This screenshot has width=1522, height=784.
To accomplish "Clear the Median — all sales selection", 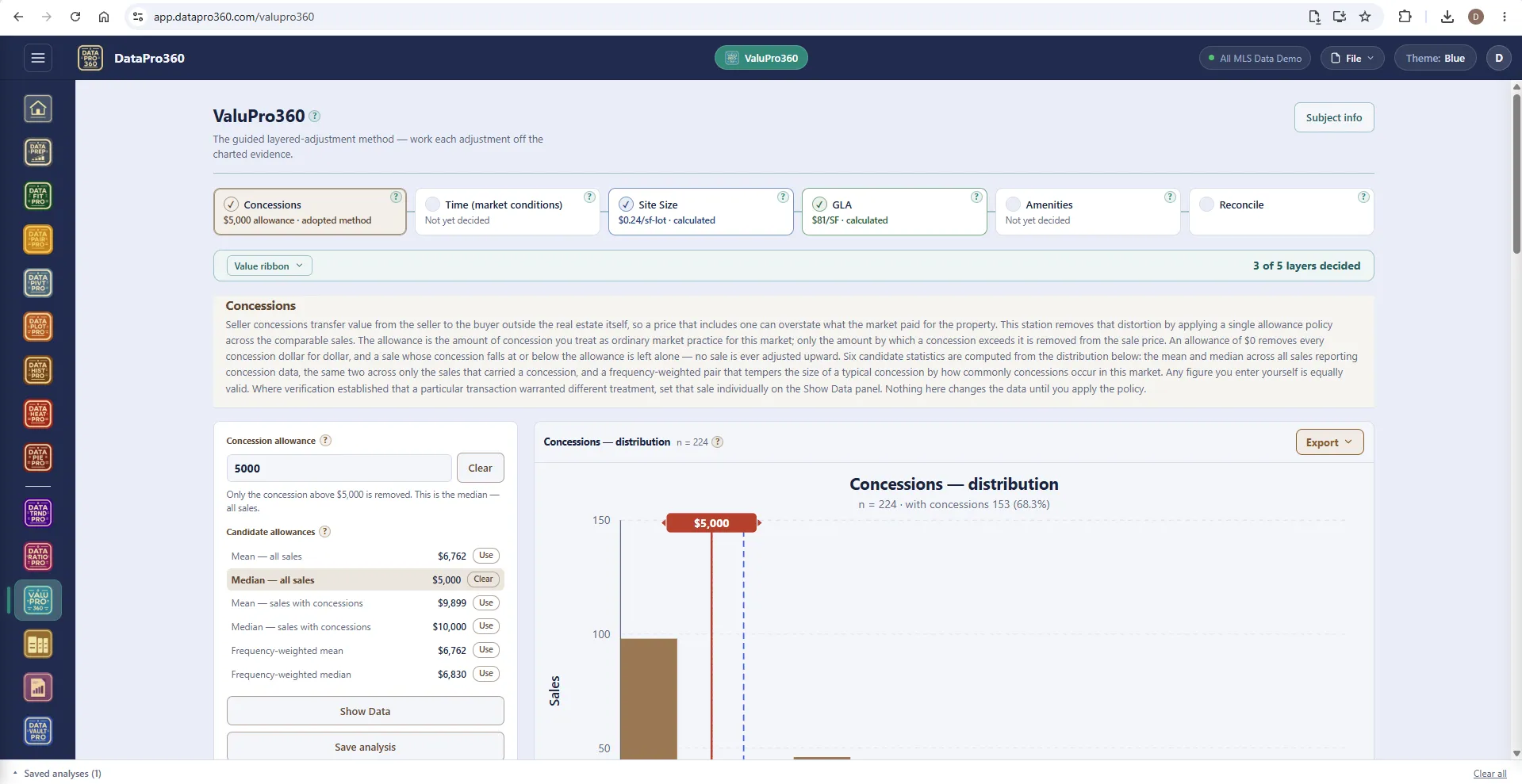I will (483, 579).
